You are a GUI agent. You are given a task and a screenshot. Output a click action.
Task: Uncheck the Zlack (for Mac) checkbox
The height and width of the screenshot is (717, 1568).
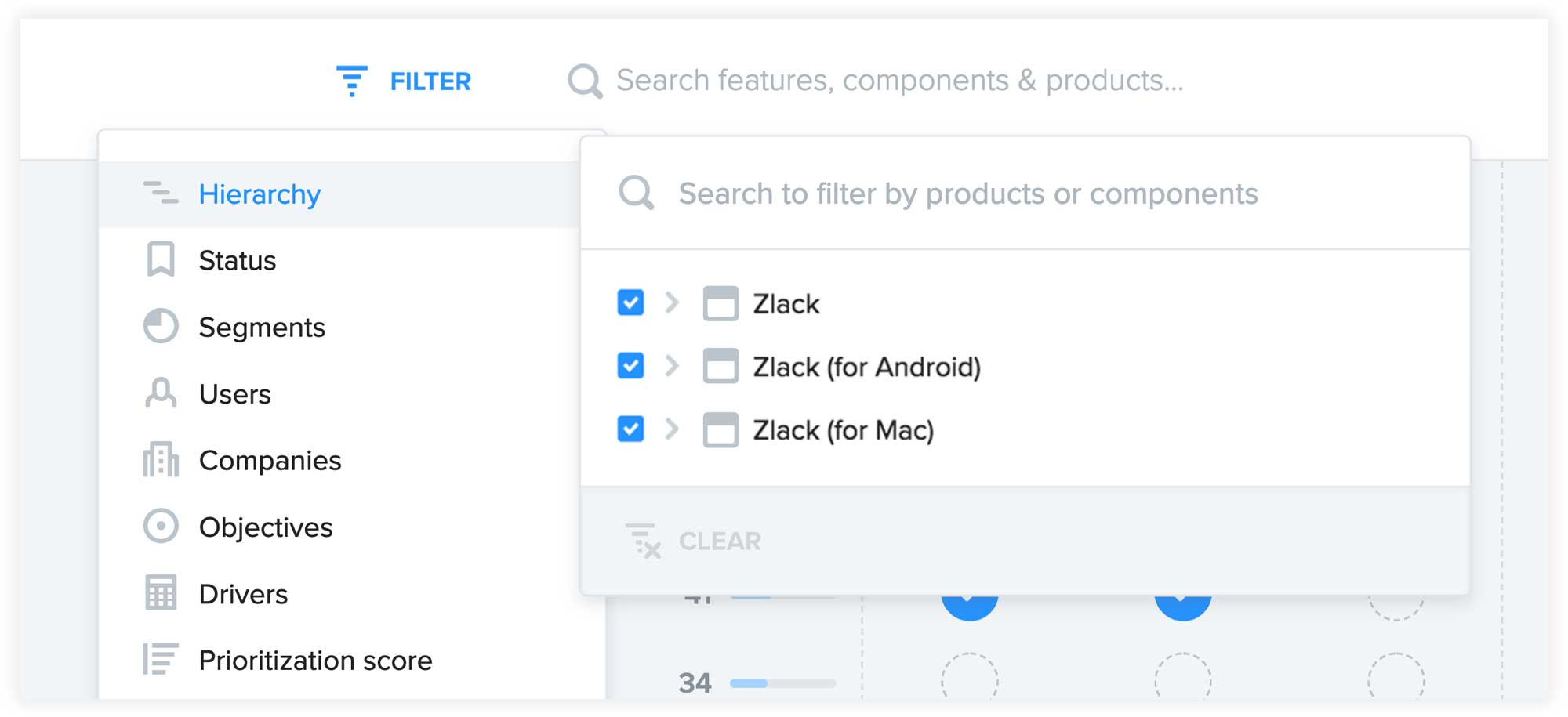[630, 429]
